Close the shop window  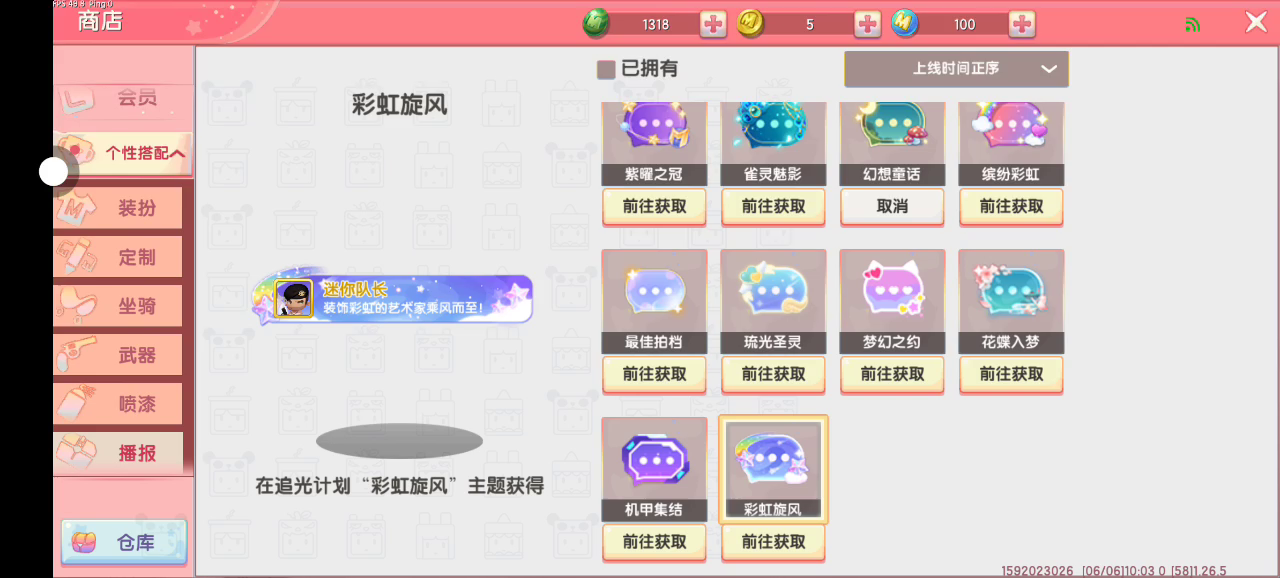1256,22
